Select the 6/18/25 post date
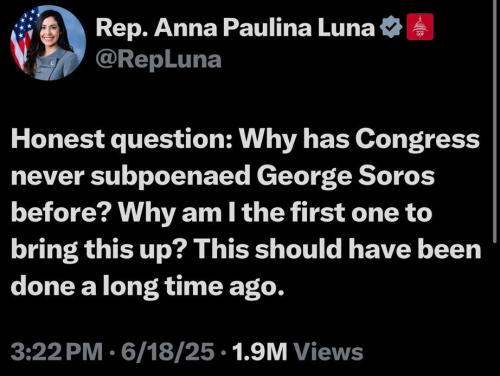Screen dimensions: 500x376 click(168, 352)
